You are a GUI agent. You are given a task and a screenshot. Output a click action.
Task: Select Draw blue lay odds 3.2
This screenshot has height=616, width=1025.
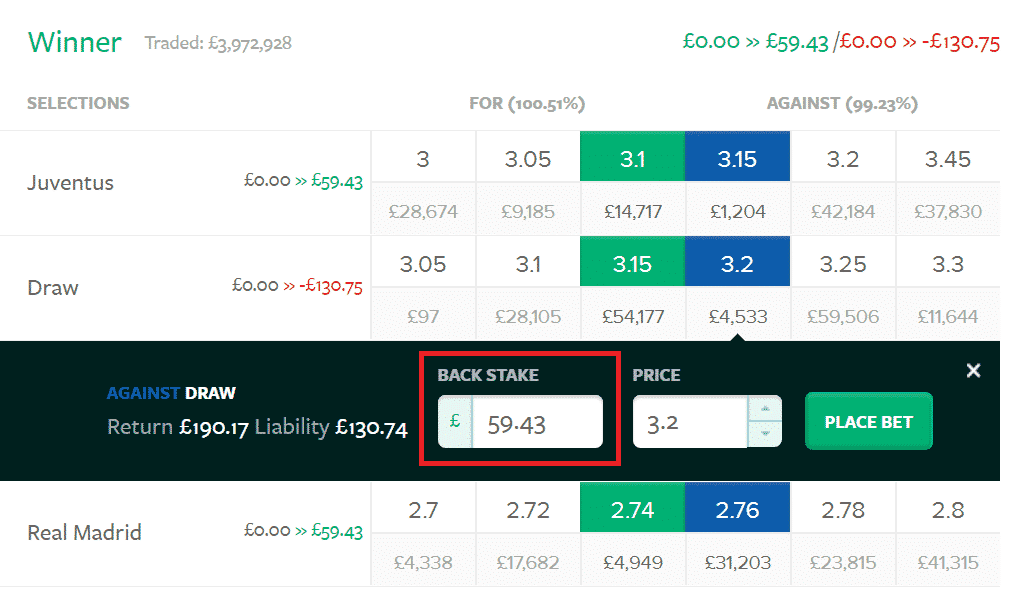737,264
